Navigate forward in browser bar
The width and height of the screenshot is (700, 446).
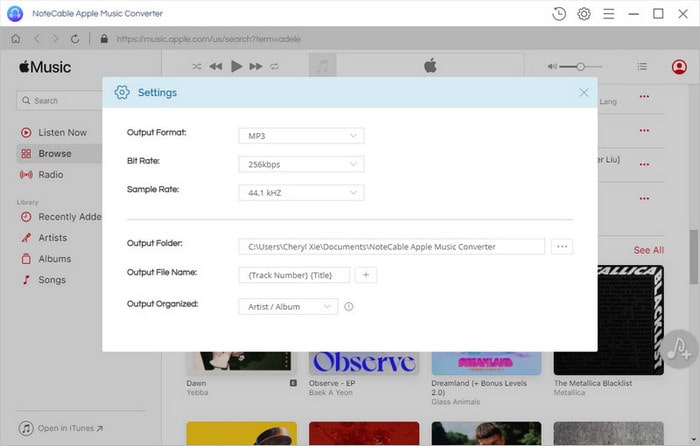tap(55, 39)
